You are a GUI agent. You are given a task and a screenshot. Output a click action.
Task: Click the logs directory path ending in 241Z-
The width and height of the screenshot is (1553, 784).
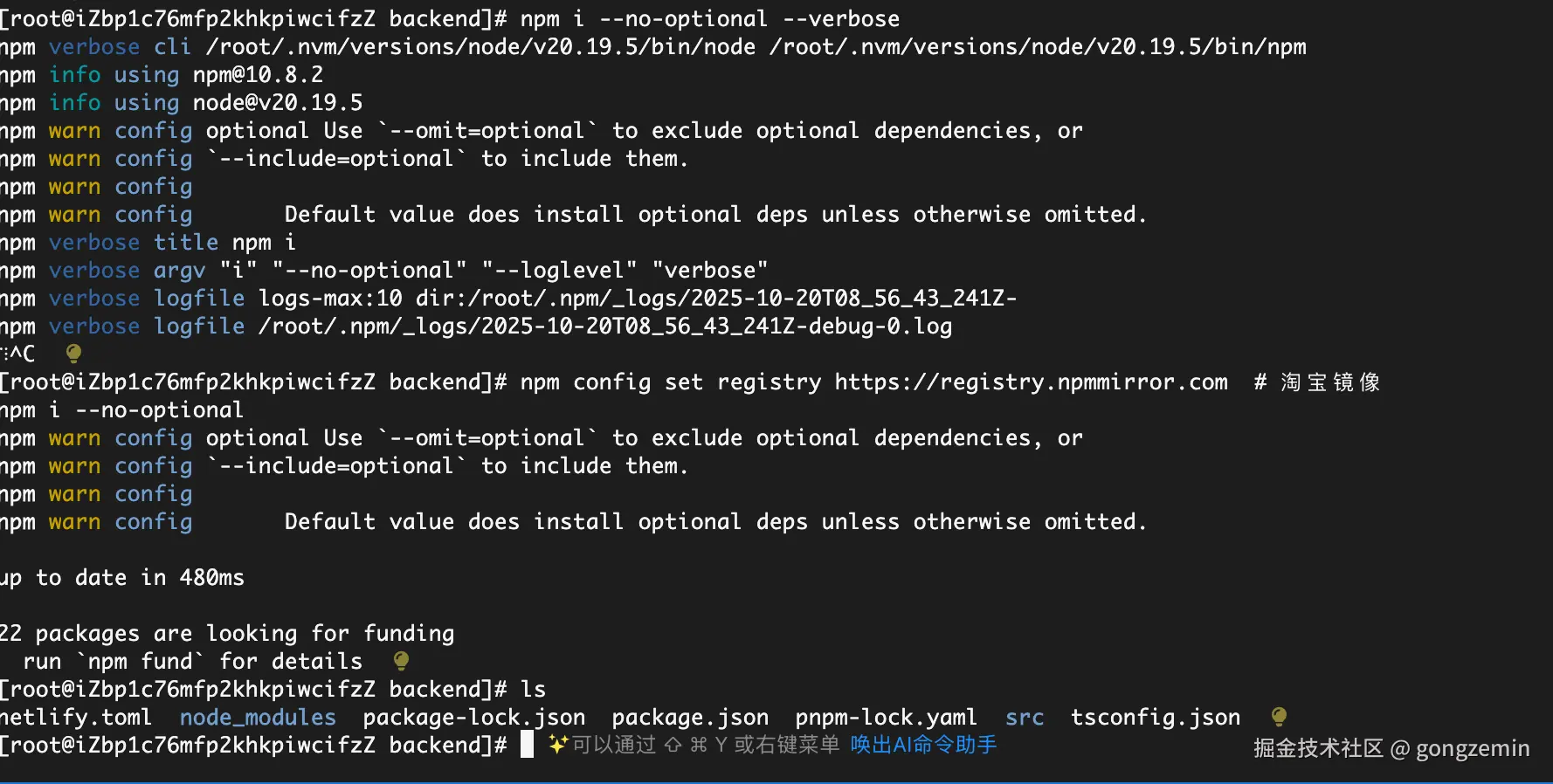point(716,299)
